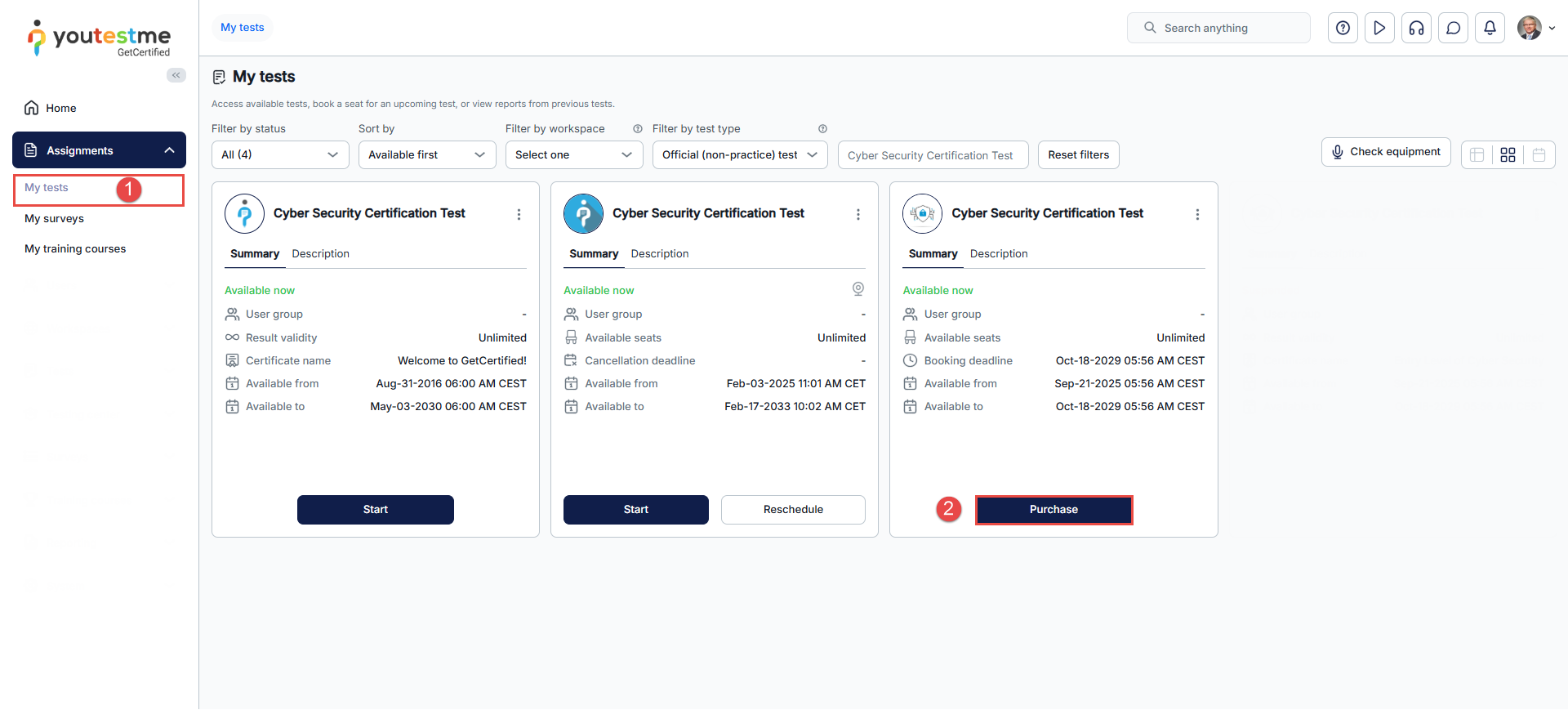Switch to calendar view
Screen dimensions: 1568x710
click(x=1539, y=154)
